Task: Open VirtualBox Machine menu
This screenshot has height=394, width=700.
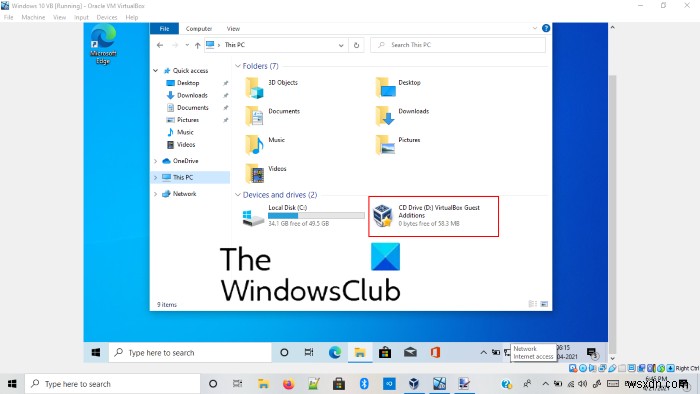Action: pyautogui.click(x=33, y=17)
